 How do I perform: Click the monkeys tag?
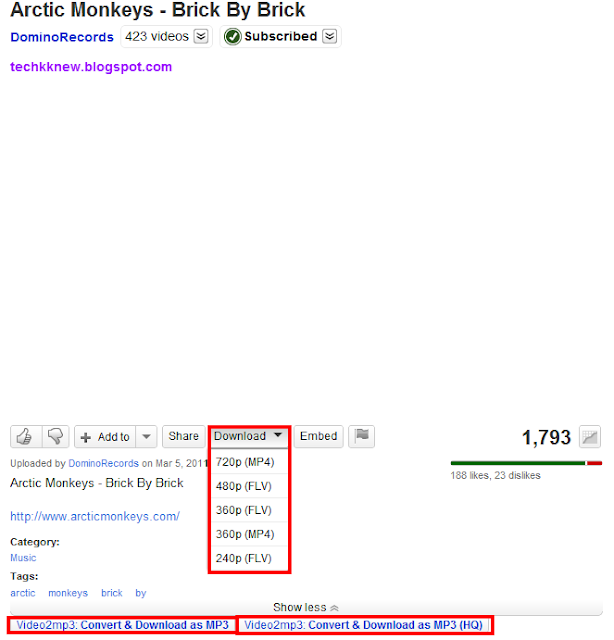click(68, 593)
